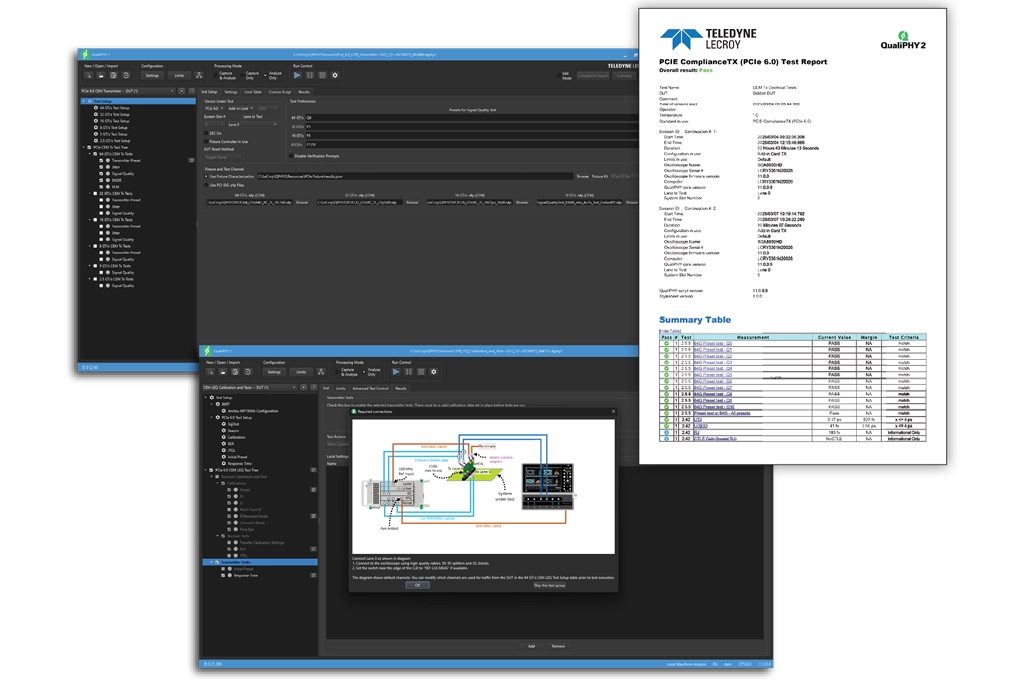Stop the run in lower QualiPHY window

pyautogui.click(x=421, y=372)
